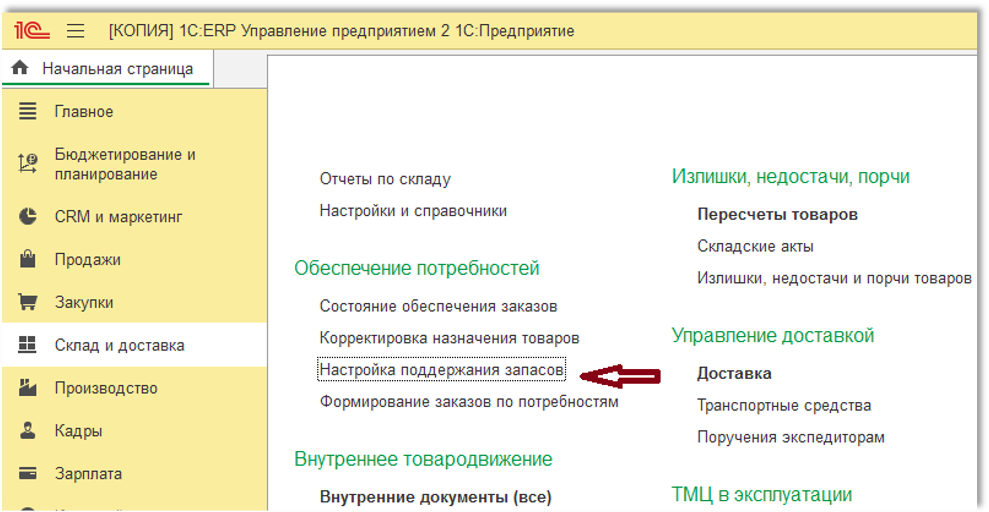Open Настройки и справочники link

point(413,211)
